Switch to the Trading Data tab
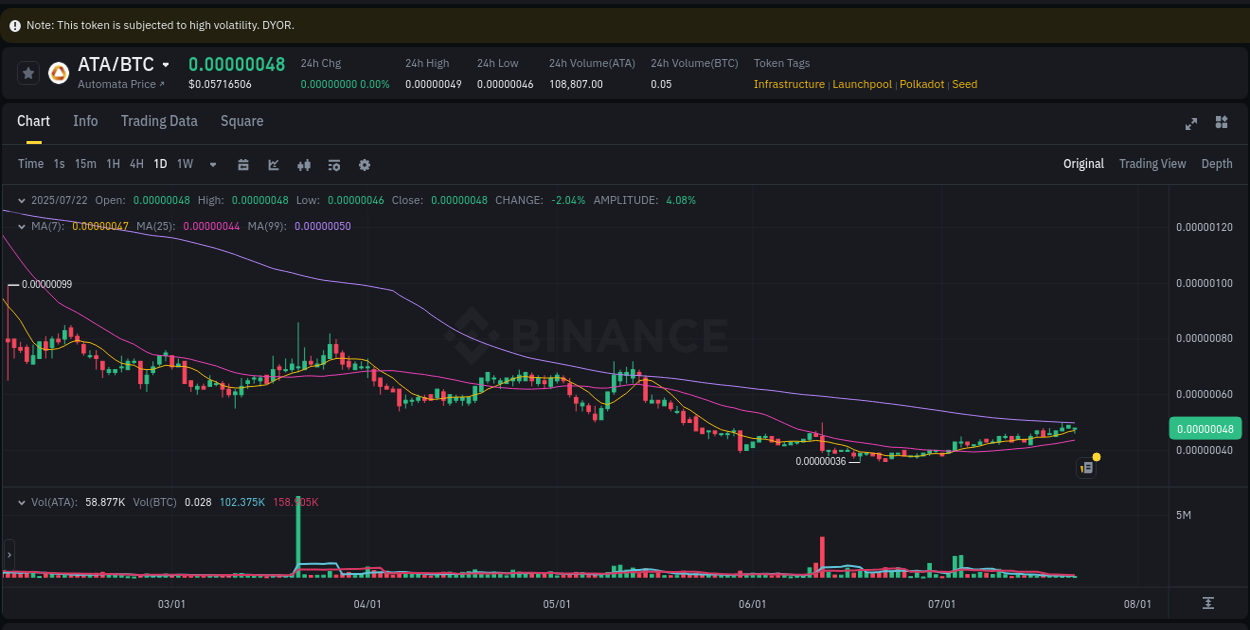 tap(159, 121)
